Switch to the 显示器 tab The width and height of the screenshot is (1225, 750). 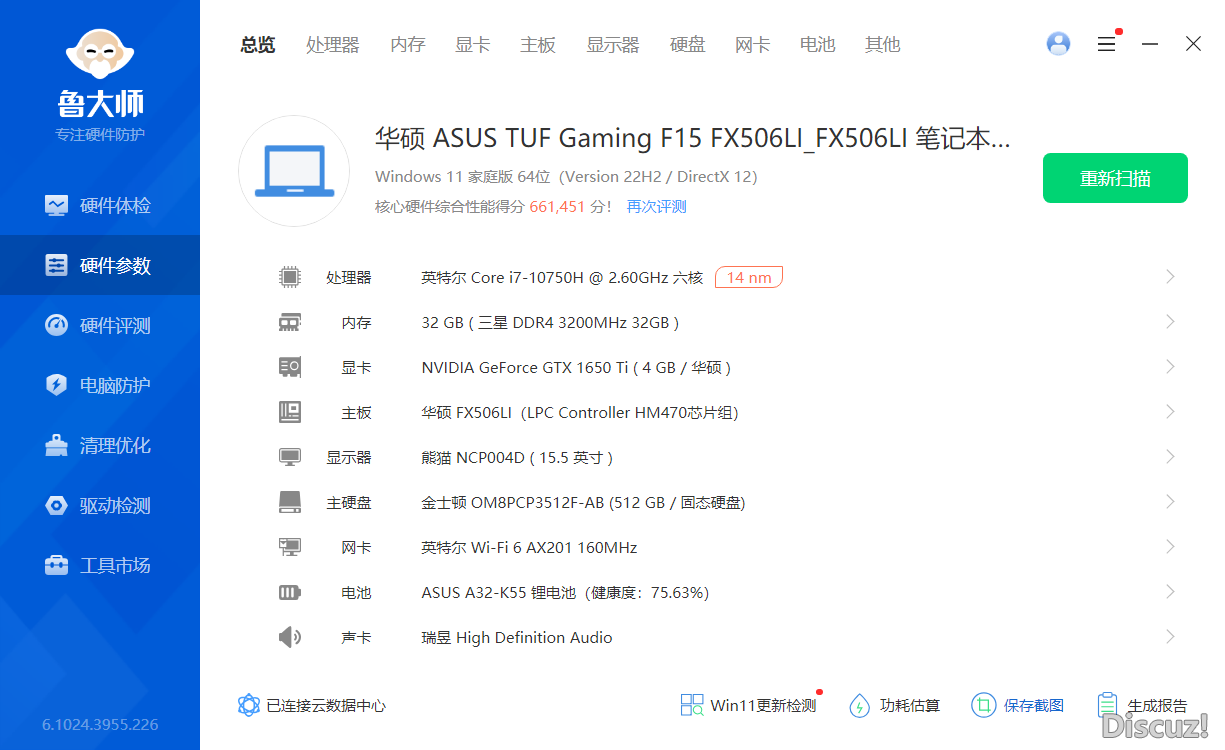pyautogui.click(x=613, y=45)
